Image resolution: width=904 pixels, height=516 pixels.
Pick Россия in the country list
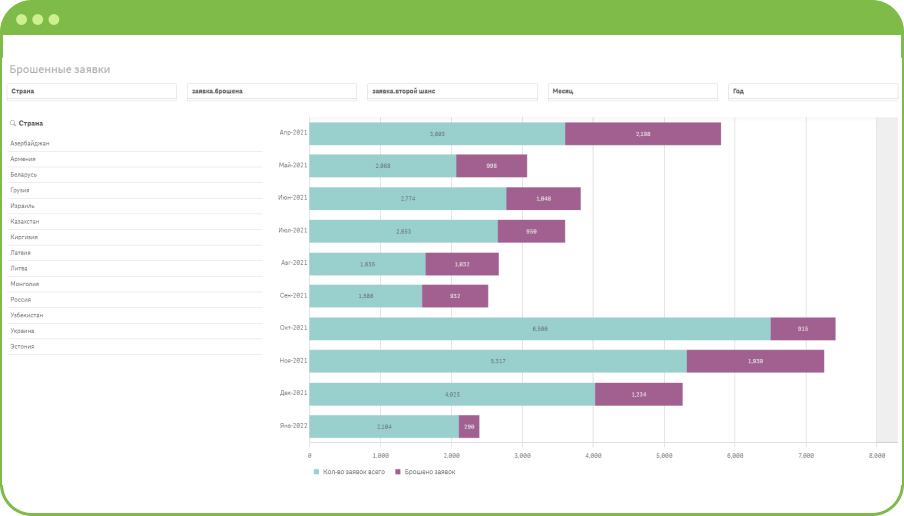click(x=21, y=299)
